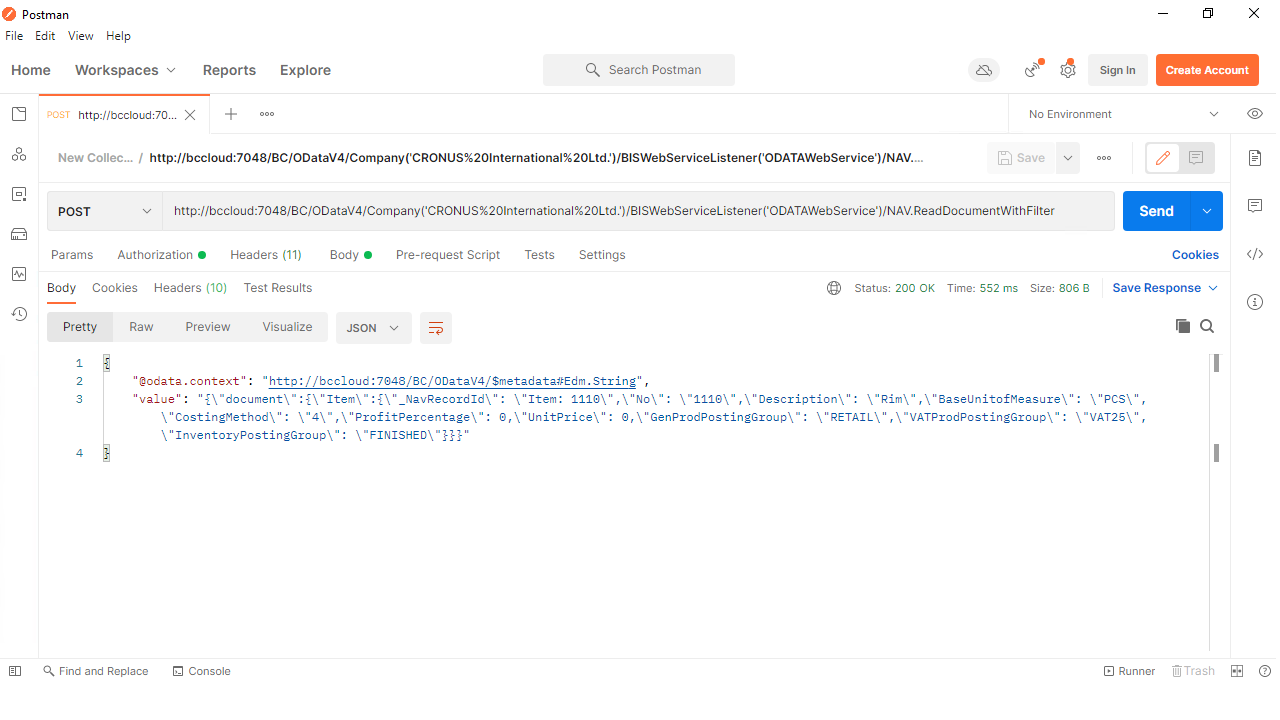Open Find and Replace
Image resolution: width=1280 pixels, height=720 pixels.
(x=95, y=671)
